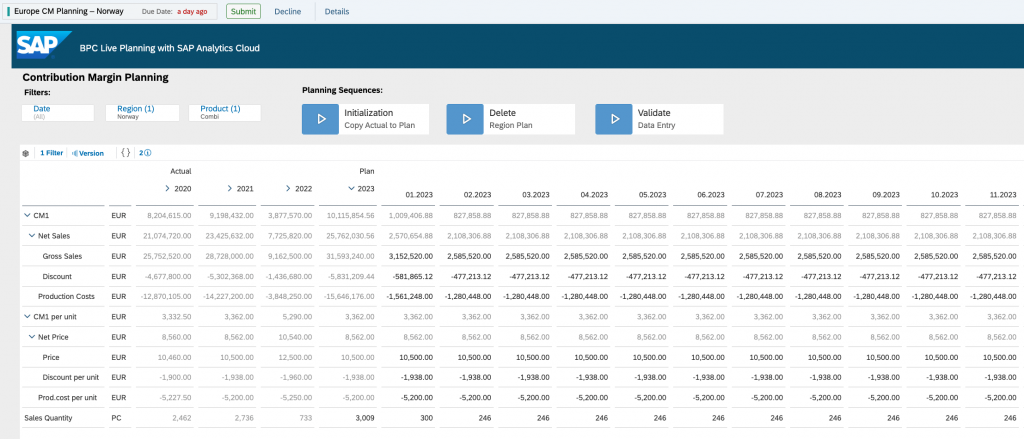Viewport: 1024px width, 439px height.
Task: Click the Discount row label
Action: [x=57, y=276]
